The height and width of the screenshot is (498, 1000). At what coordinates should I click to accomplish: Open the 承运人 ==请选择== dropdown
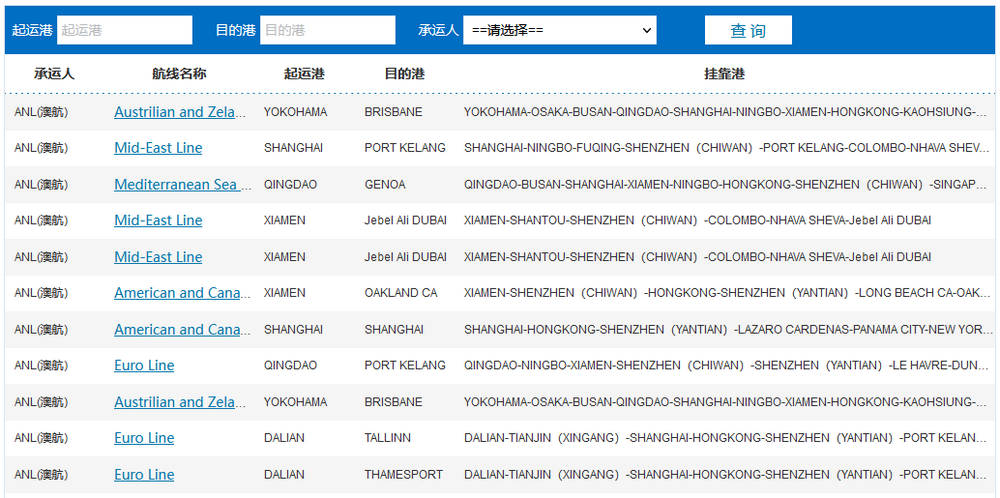pyautogui.click(x=559, y=30)
